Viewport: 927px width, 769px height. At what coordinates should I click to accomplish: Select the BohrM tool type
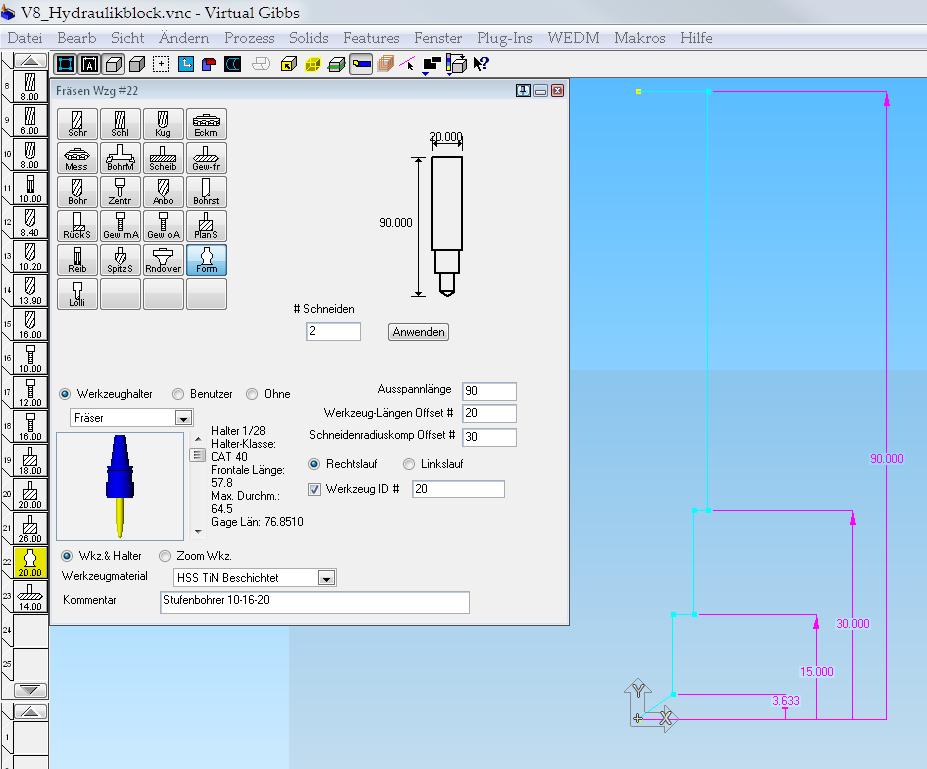[x=121, y=158]
